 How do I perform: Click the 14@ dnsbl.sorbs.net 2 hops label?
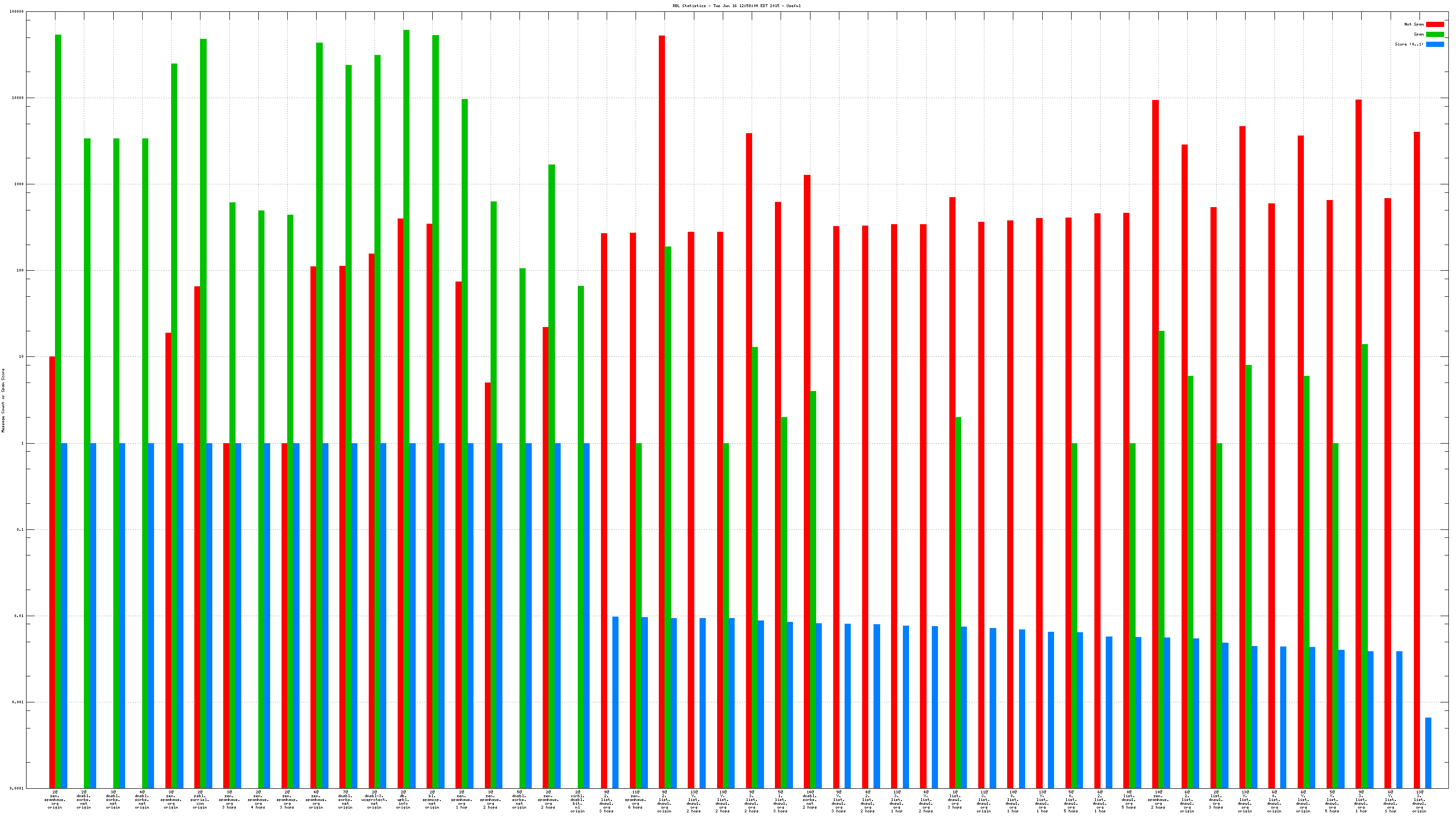point(810,800)
